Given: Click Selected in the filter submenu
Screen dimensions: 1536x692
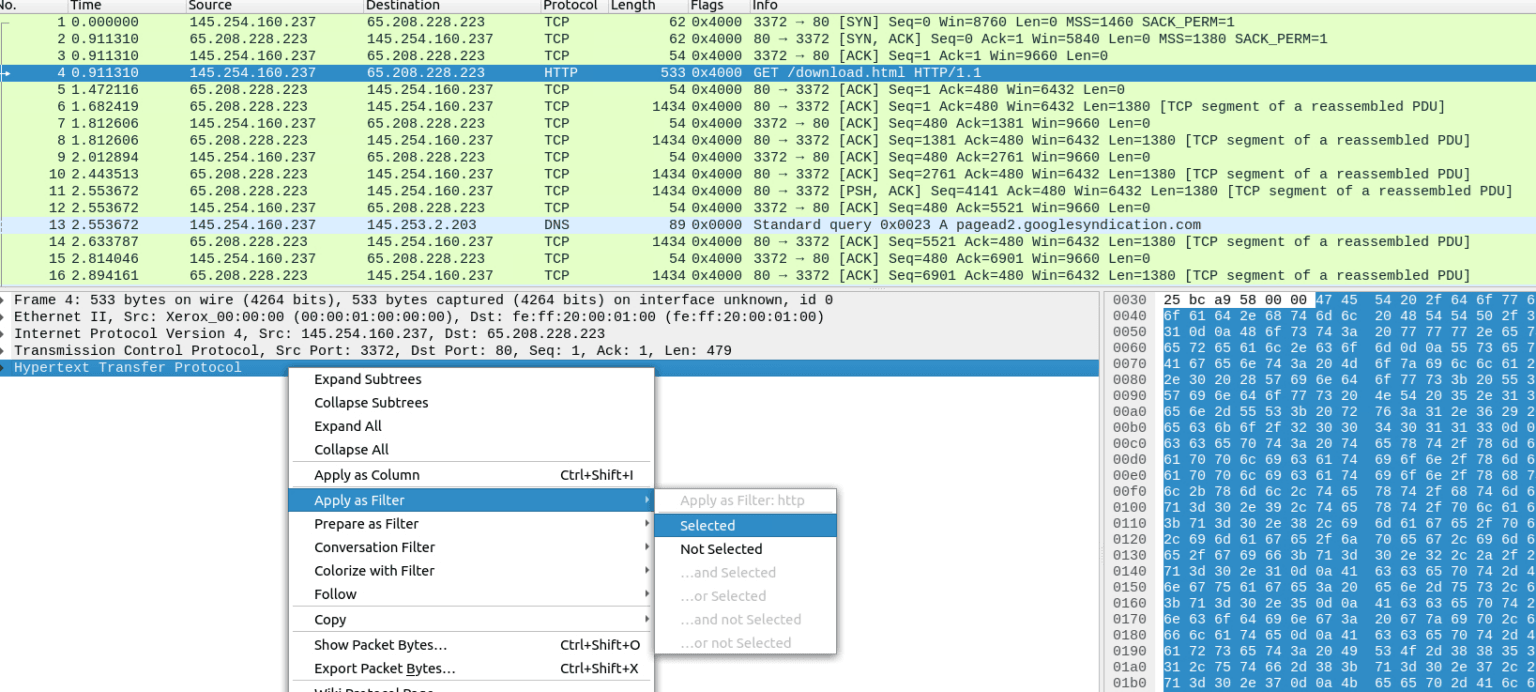Looking at the screenshot, I should click(745, 526).
